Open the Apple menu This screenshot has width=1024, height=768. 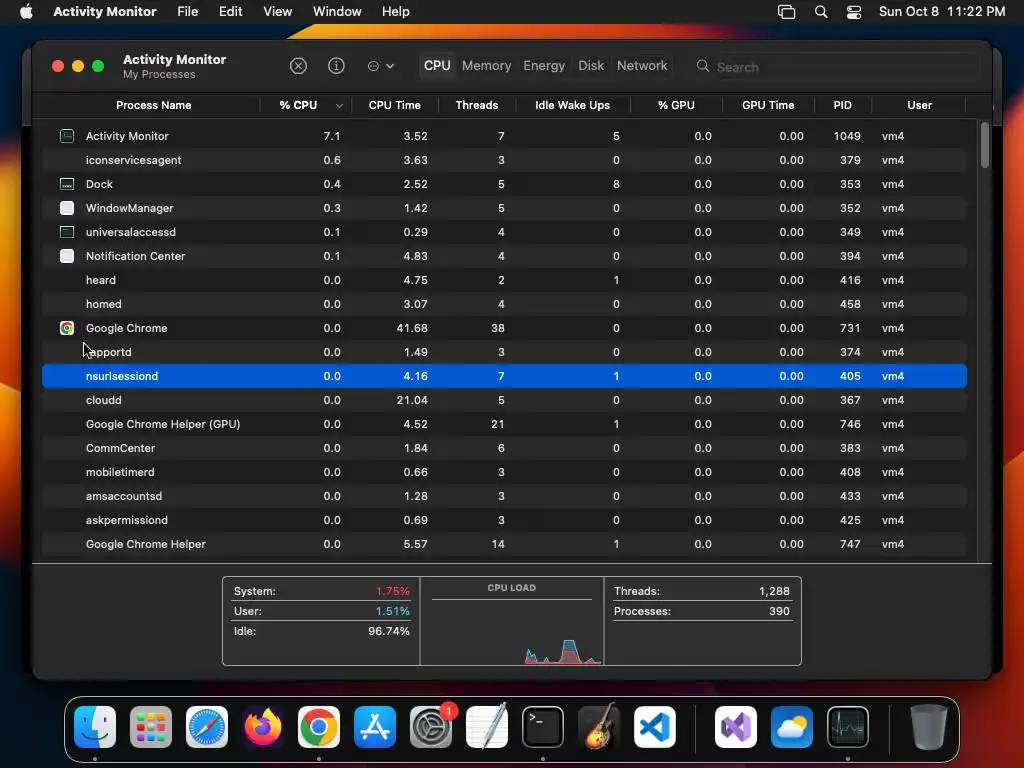click(x=26, y=12)
